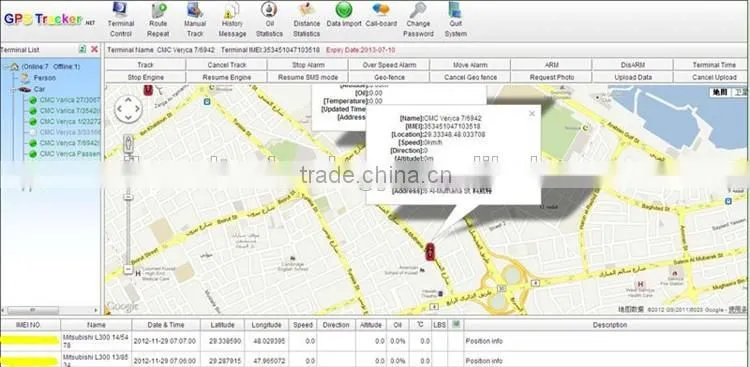Image resolution: width=750 pixels, height=367 pixels.
Task: Click the Stop Engine button
Action: pos(145,77)
